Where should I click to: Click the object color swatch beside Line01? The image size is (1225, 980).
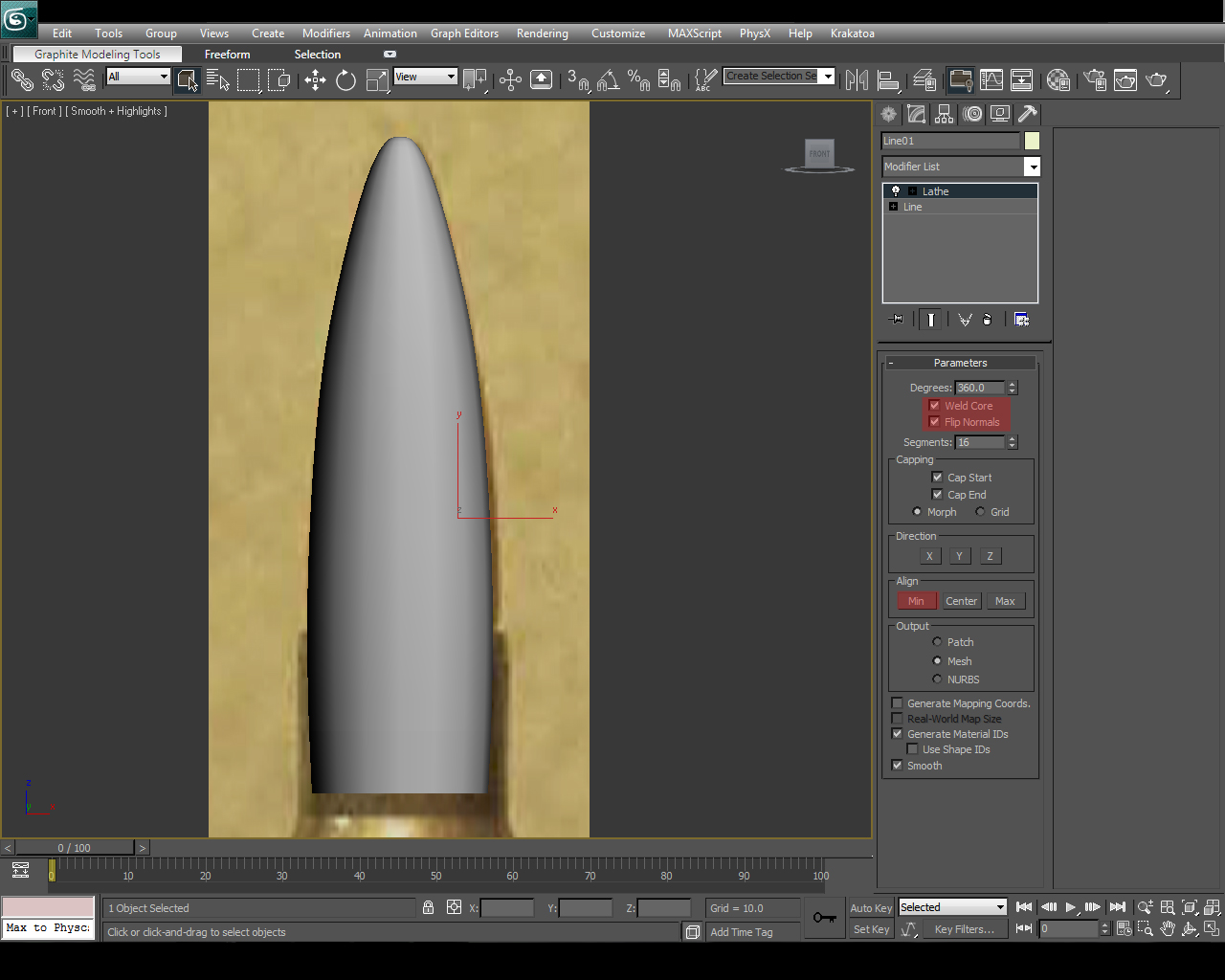coord(1031,141)
